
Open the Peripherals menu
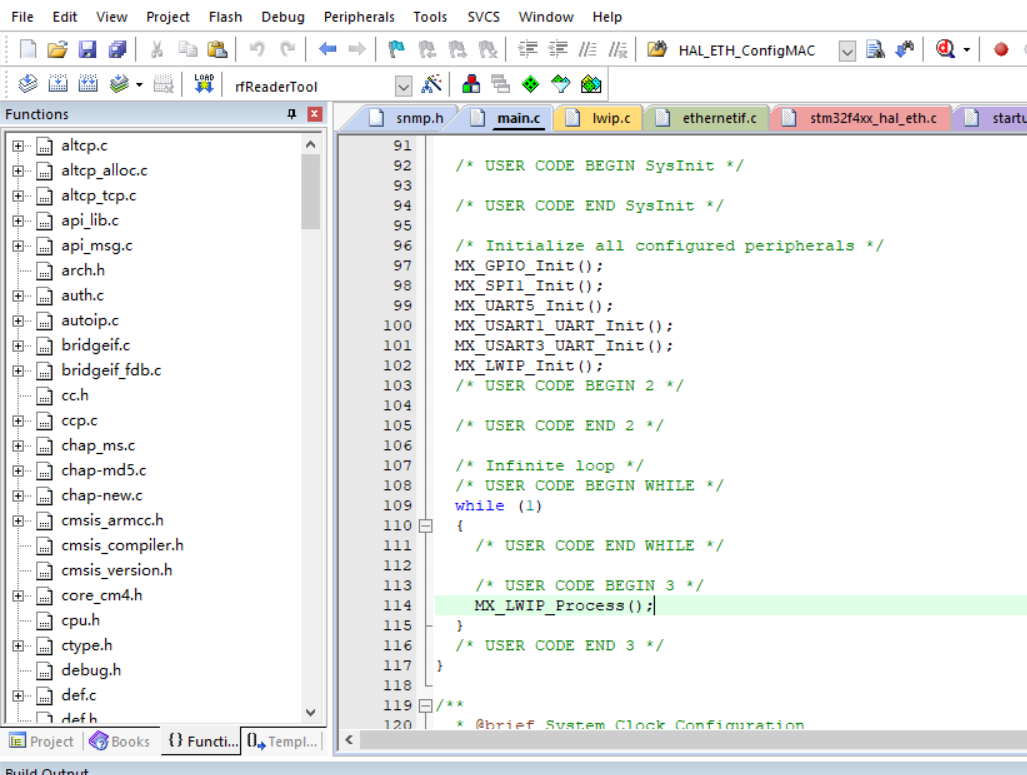coord(358,16)
